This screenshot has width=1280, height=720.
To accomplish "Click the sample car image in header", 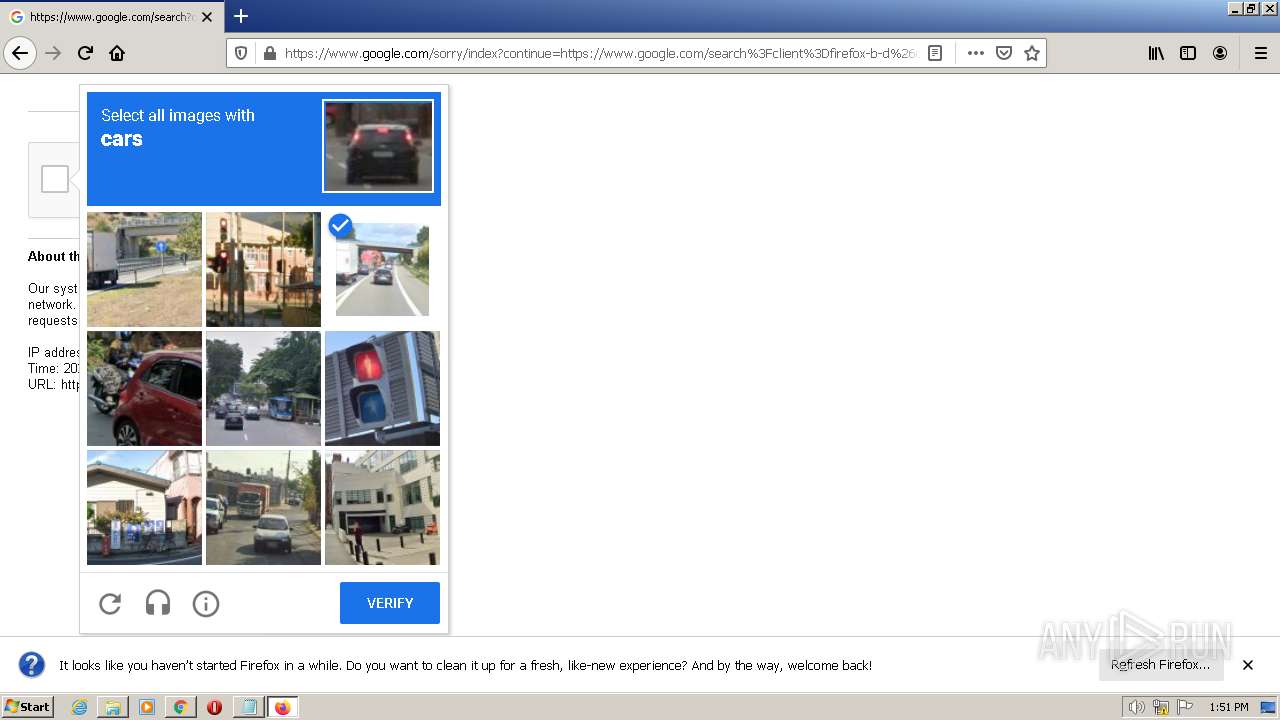I will click(378, 146).
